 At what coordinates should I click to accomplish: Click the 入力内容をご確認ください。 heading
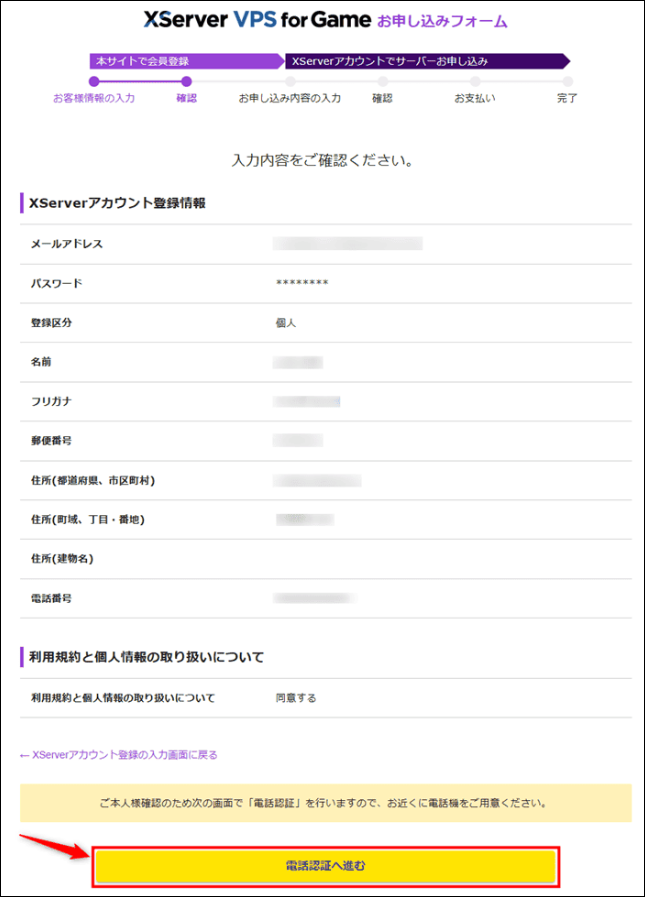322,160
